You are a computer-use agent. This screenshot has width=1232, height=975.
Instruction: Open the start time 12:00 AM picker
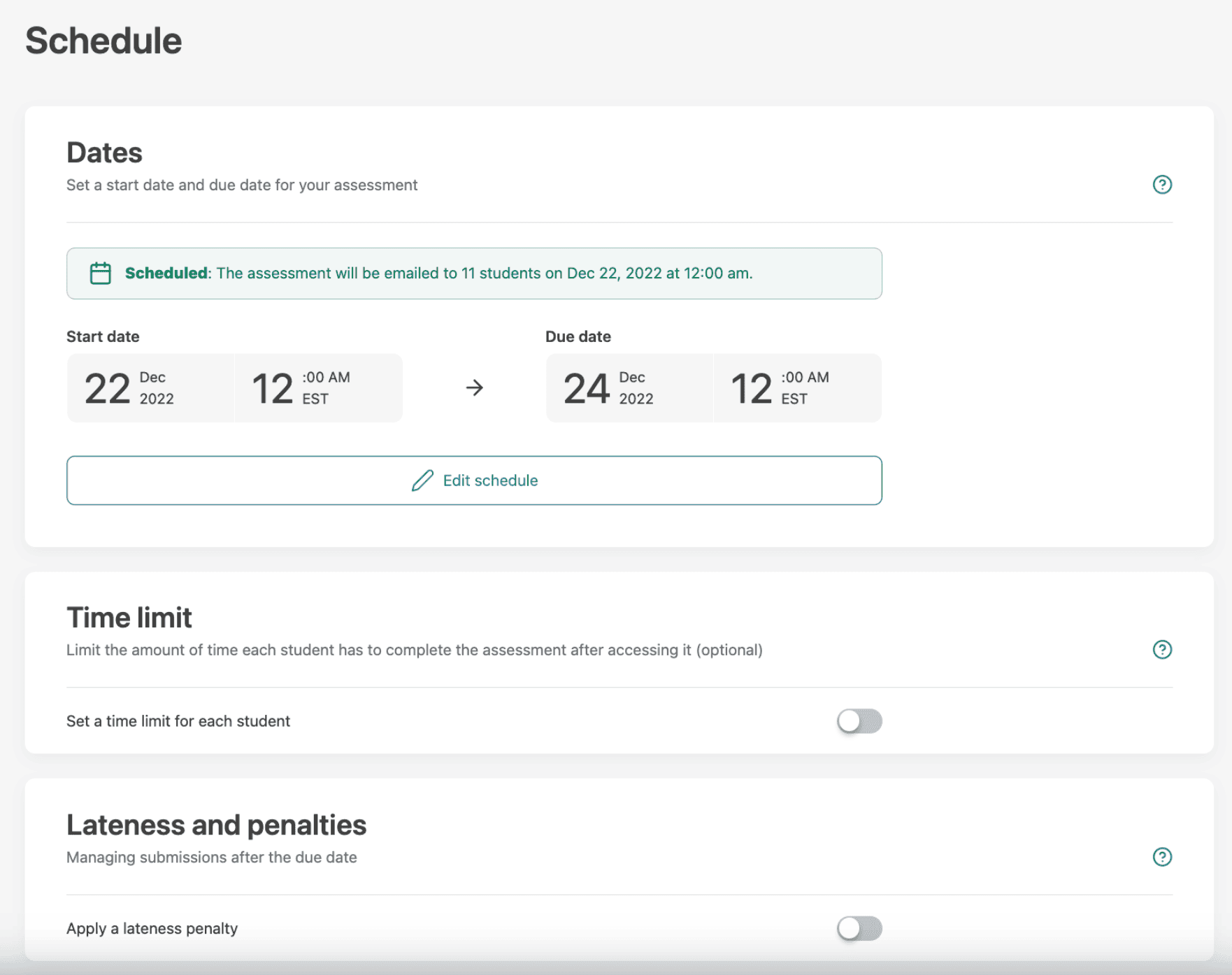[318, 388]
